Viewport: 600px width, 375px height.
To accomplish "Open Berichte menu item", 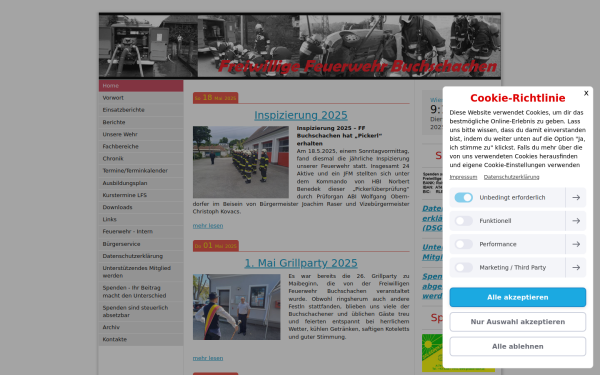I will pos(141,122).
